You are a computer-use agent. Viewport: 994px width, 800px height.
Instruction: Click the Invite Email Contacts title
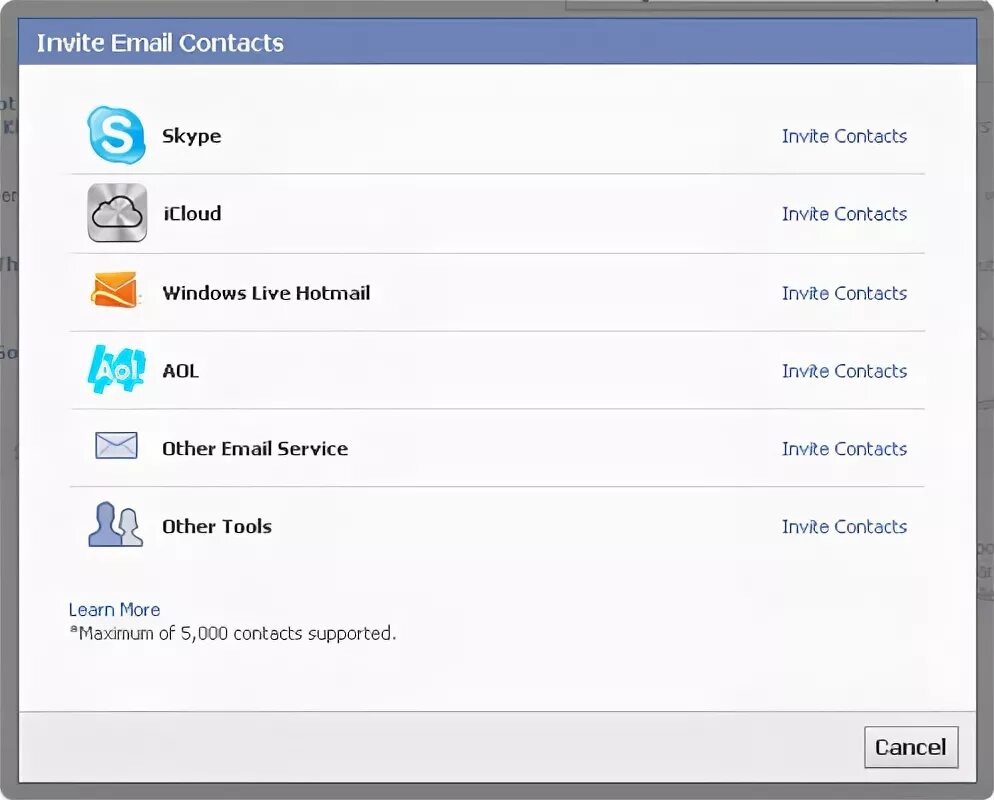click(x=160, y=42)
